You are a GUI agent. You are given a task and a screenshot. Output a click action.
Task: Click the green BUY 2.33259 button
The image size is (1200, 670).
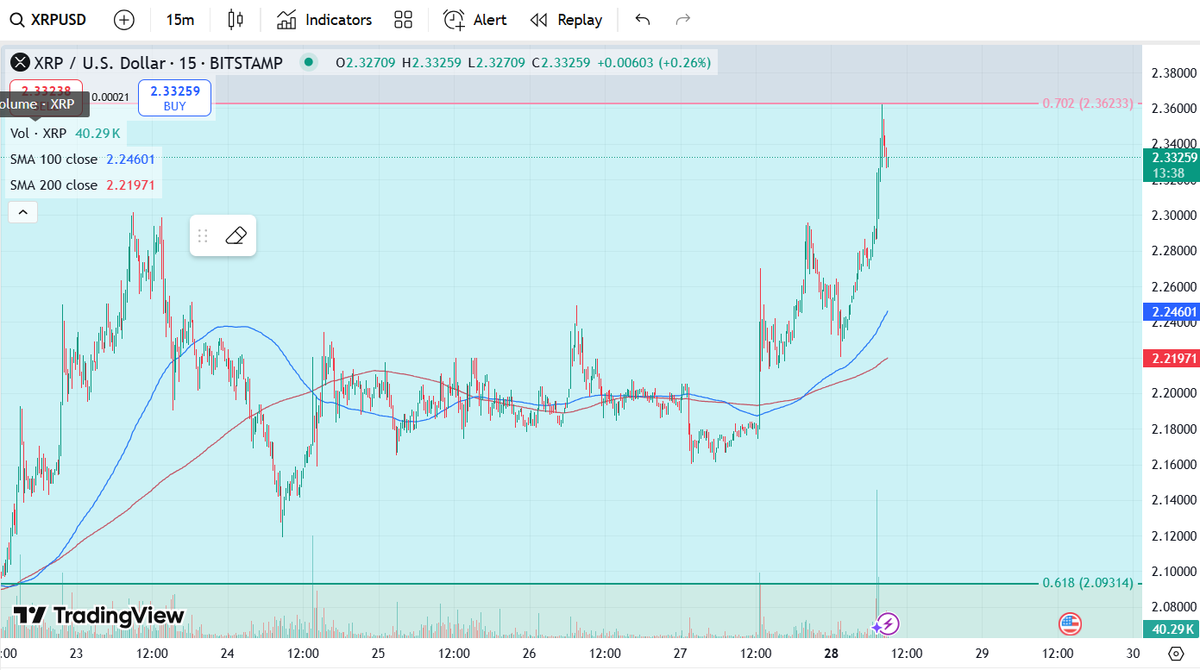175,97
